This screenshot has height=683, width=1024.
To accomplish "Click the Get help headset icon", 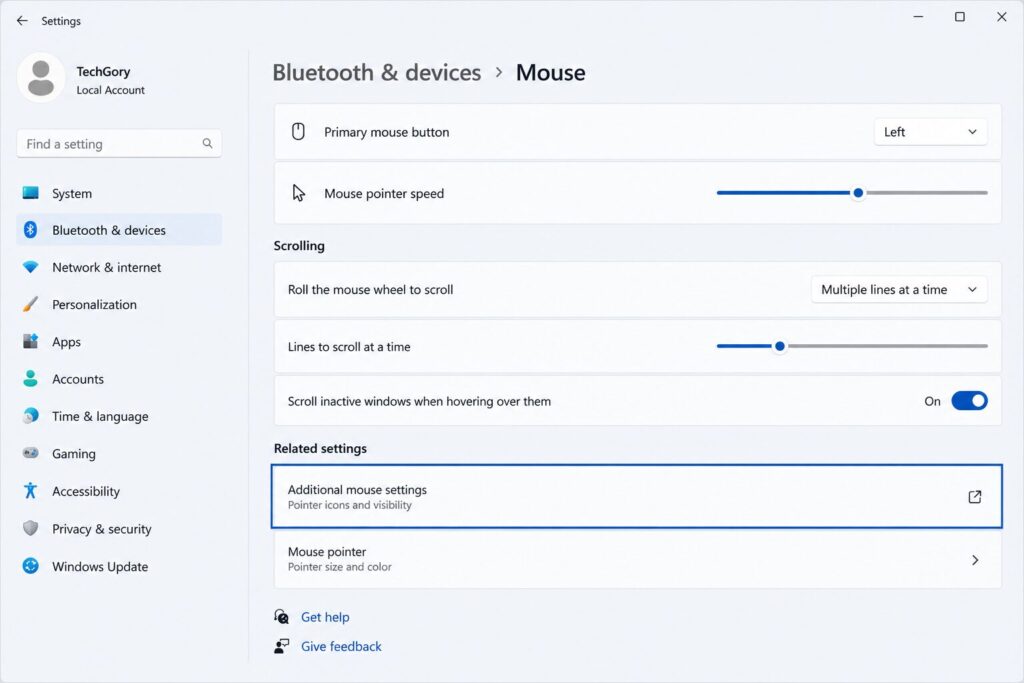I will pyautogui.click(x=281, y=616).
